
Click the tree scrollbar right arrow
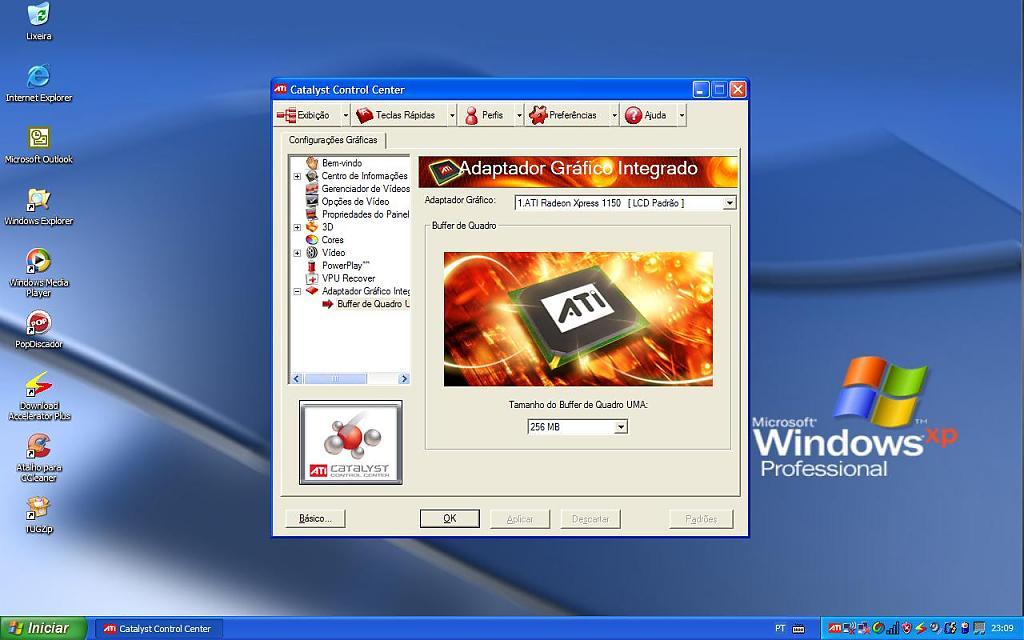pyautogui.click(x=404, y=379)
